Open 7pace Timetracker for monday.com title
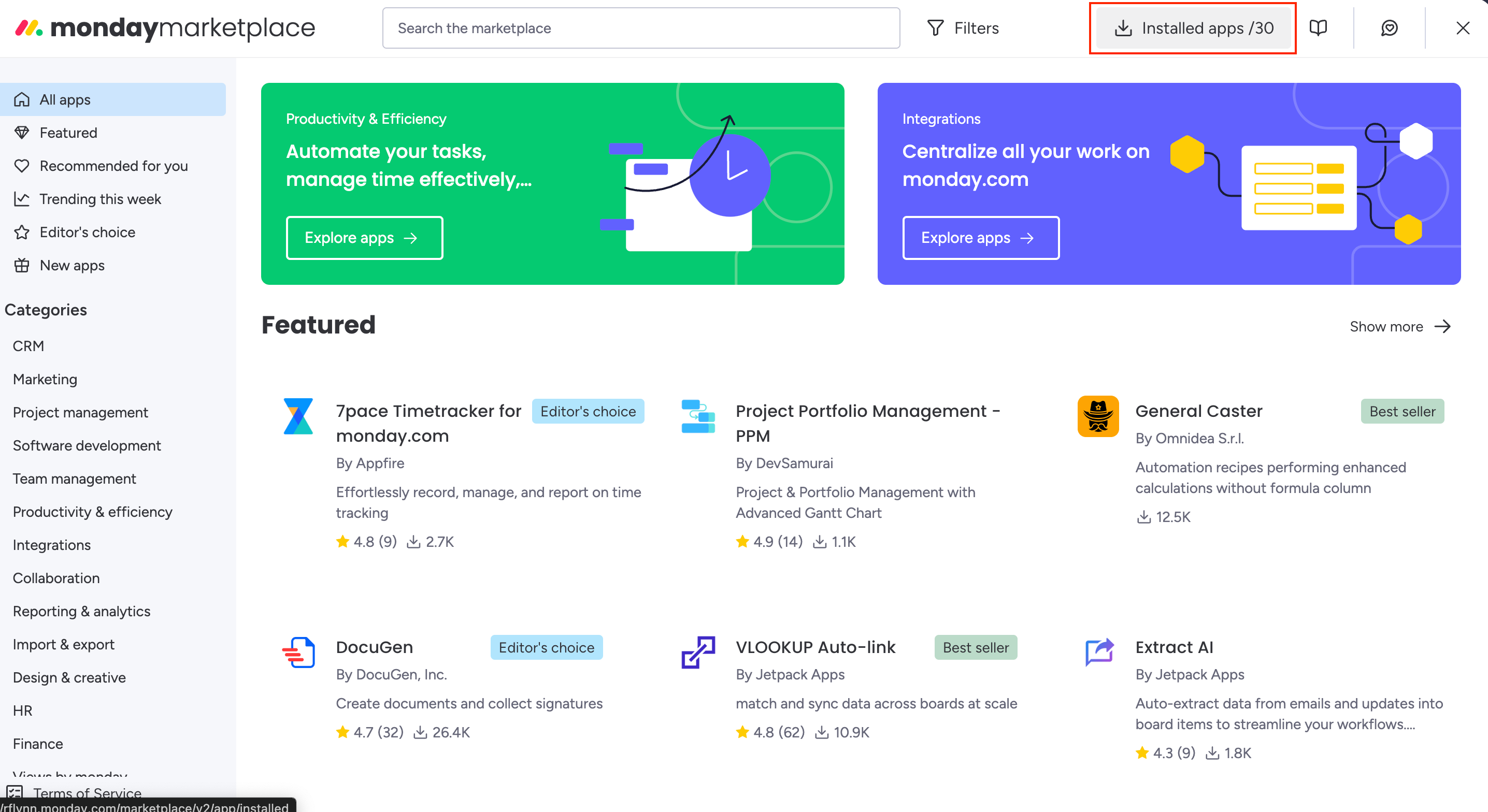 [x=428, y=423]
